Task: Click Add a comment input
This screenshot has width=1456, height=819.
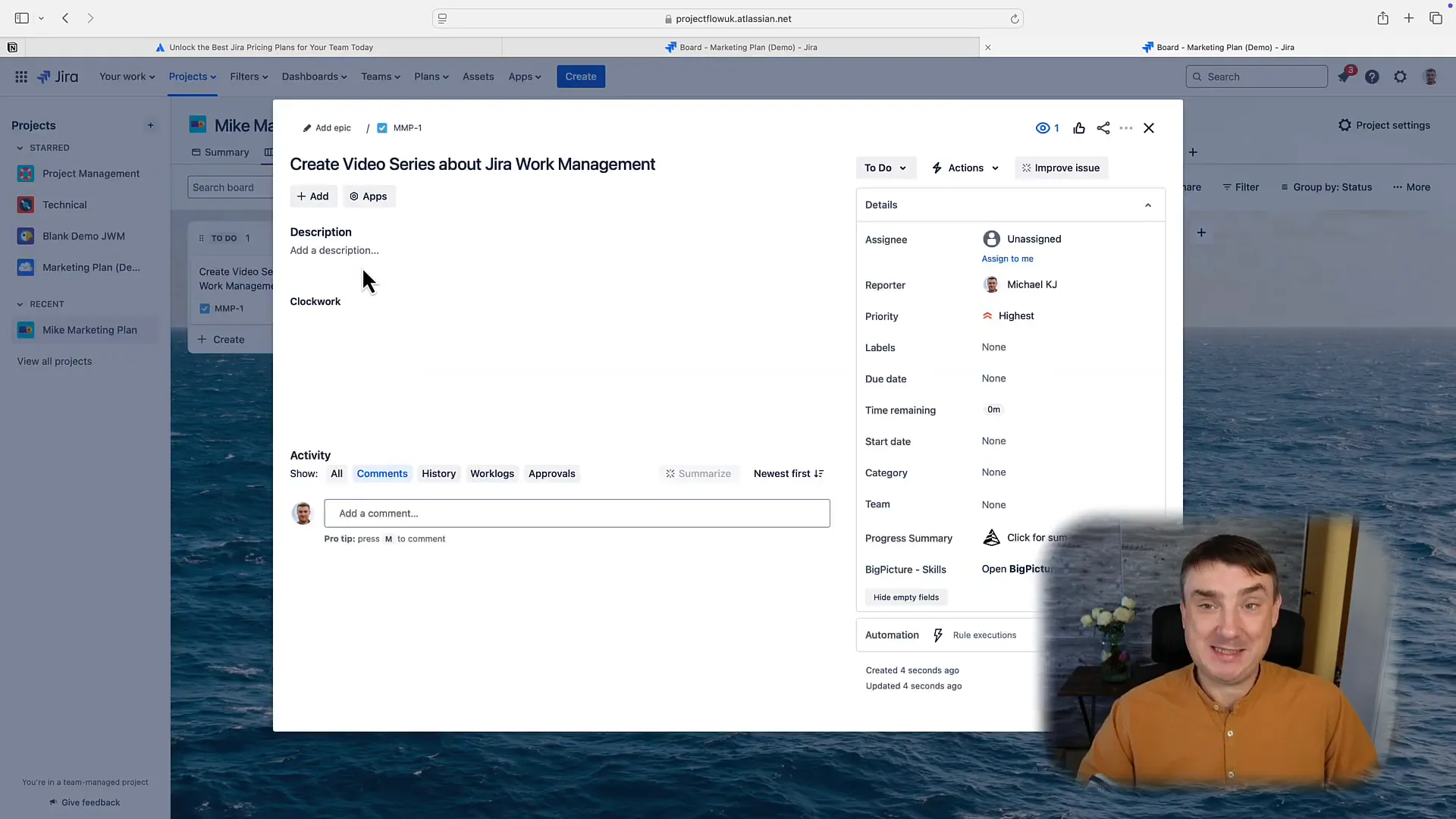Action: (x=577, y=513)
